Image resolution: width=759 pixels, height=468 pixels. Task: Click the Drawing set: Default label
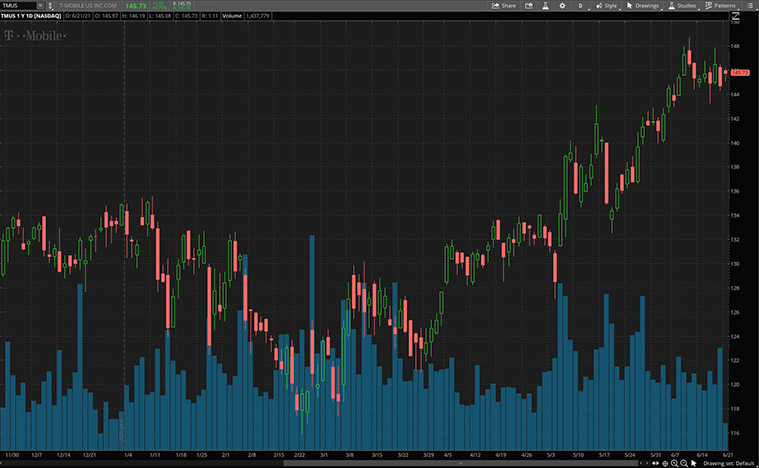click(x=728, y=463)
